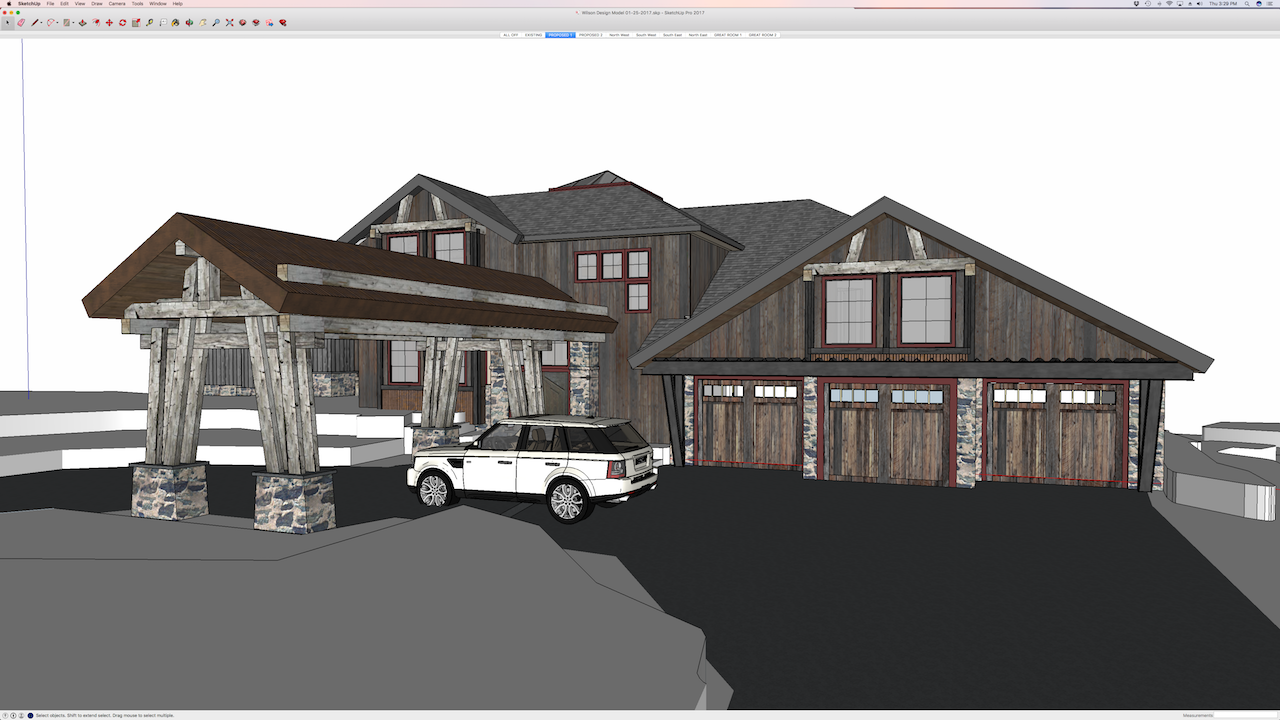Select the Orbit tool
Viewport: 1280px width, 720px height.
(189, 23)
